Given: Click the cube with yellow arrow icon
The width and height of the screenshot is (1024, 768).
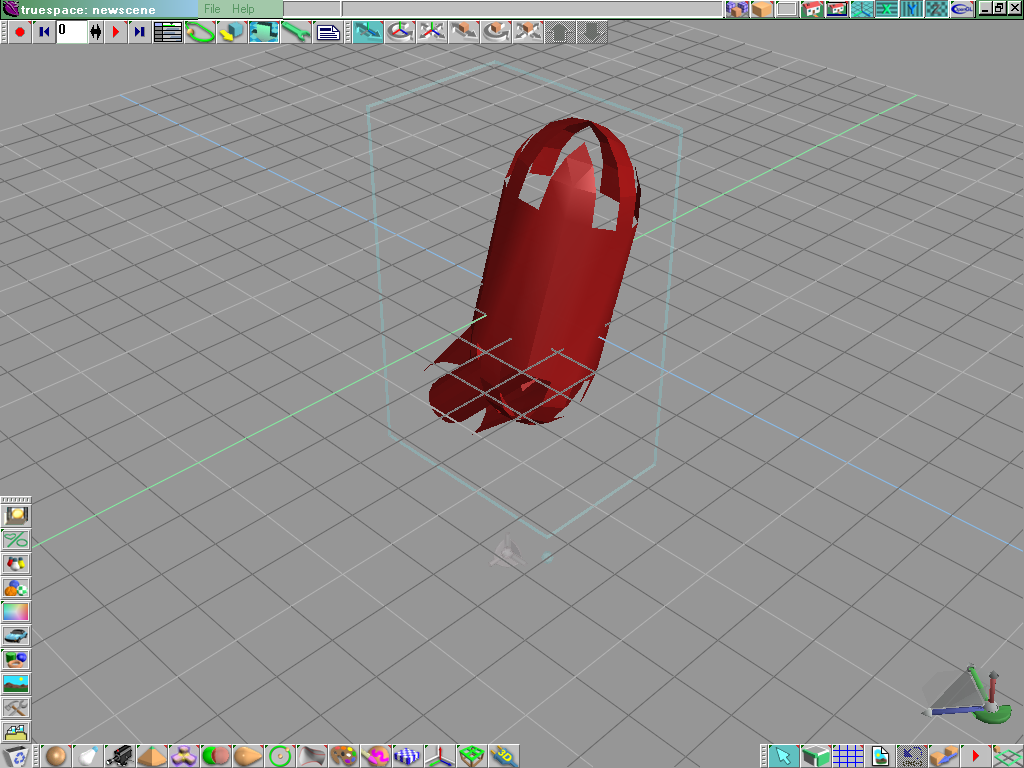Looking at the screenshot, I should 232,31.
